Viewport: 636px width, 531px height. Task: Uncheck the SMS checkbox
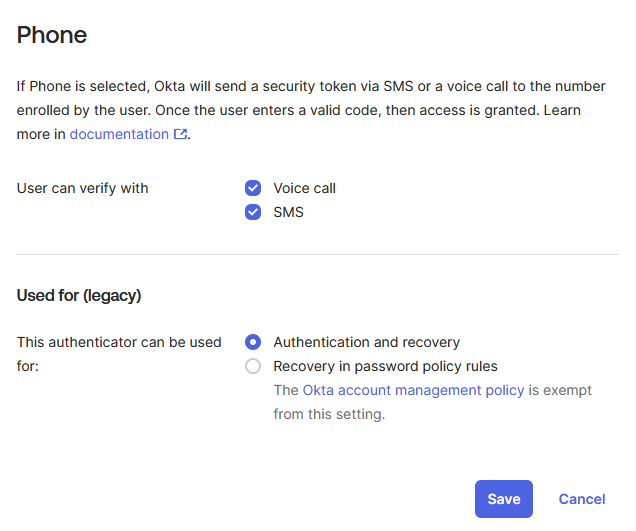253,212
